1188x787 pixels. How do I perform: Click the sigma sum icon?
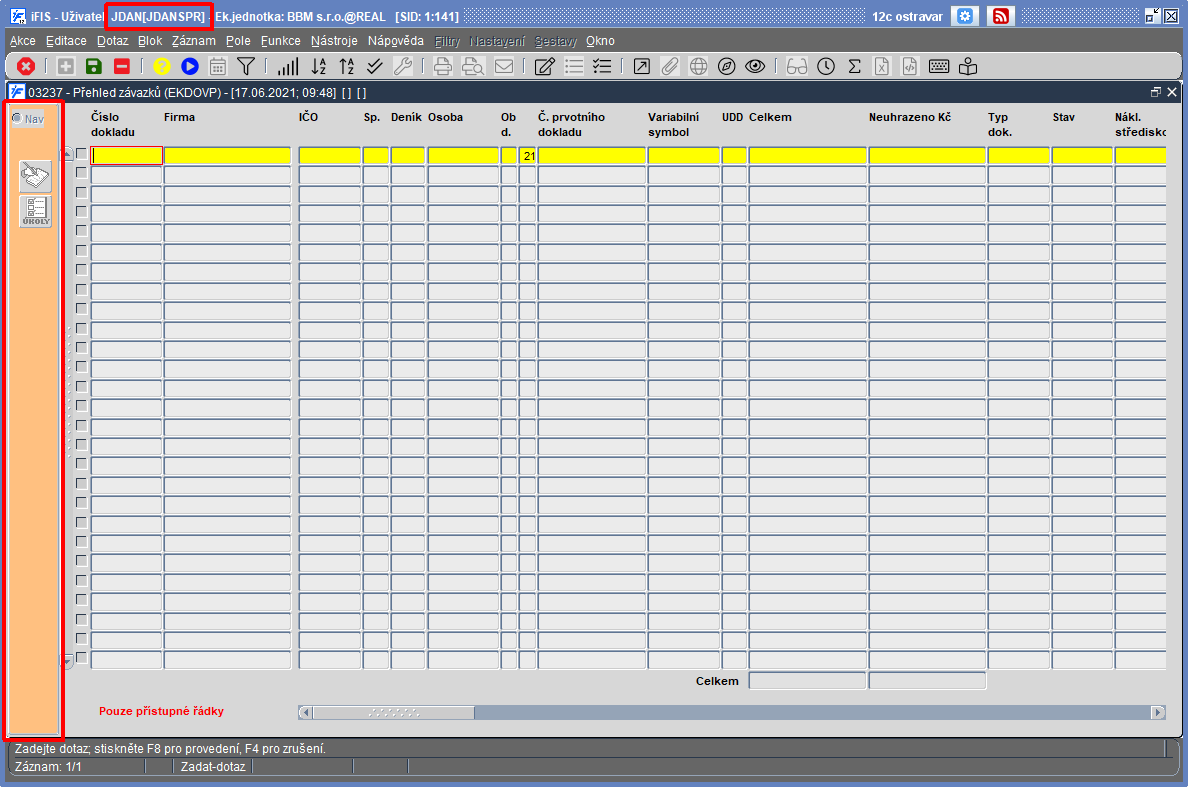854,67
